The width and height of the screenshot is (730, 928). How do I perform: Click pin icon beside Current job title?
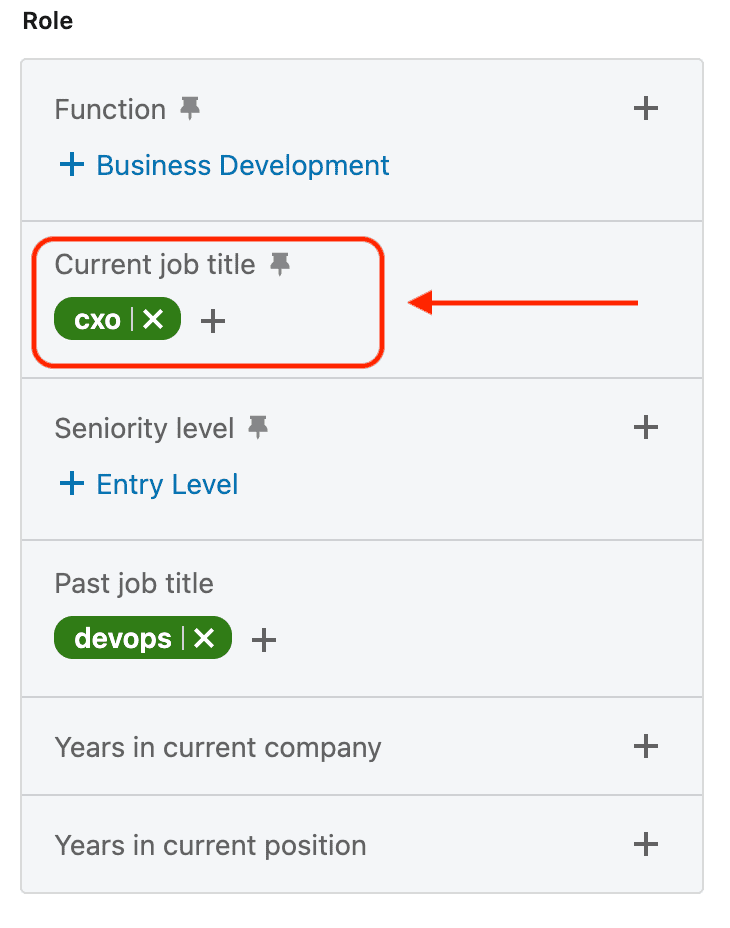coord(280,264)
